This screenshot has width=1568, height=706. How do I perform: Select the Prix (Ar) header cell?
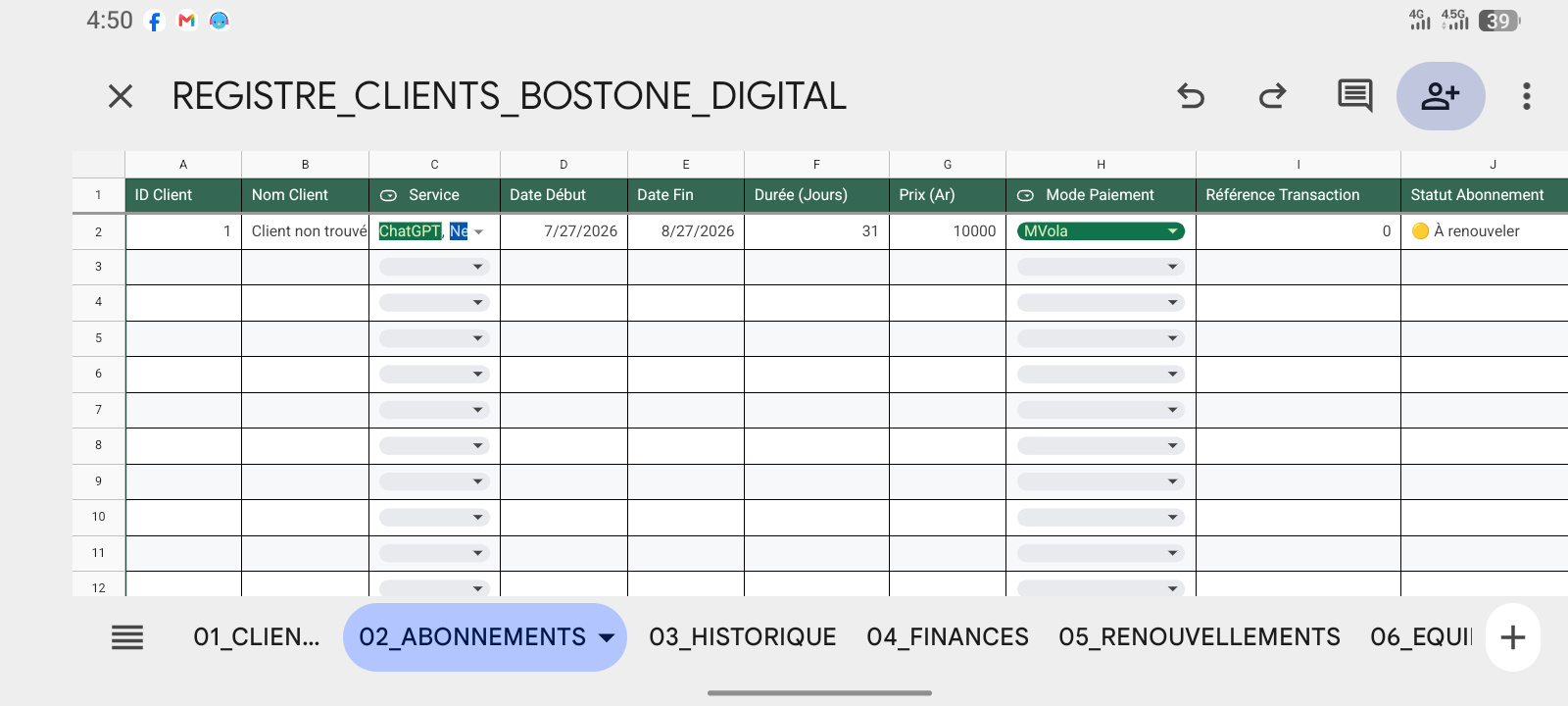point(948,195)
